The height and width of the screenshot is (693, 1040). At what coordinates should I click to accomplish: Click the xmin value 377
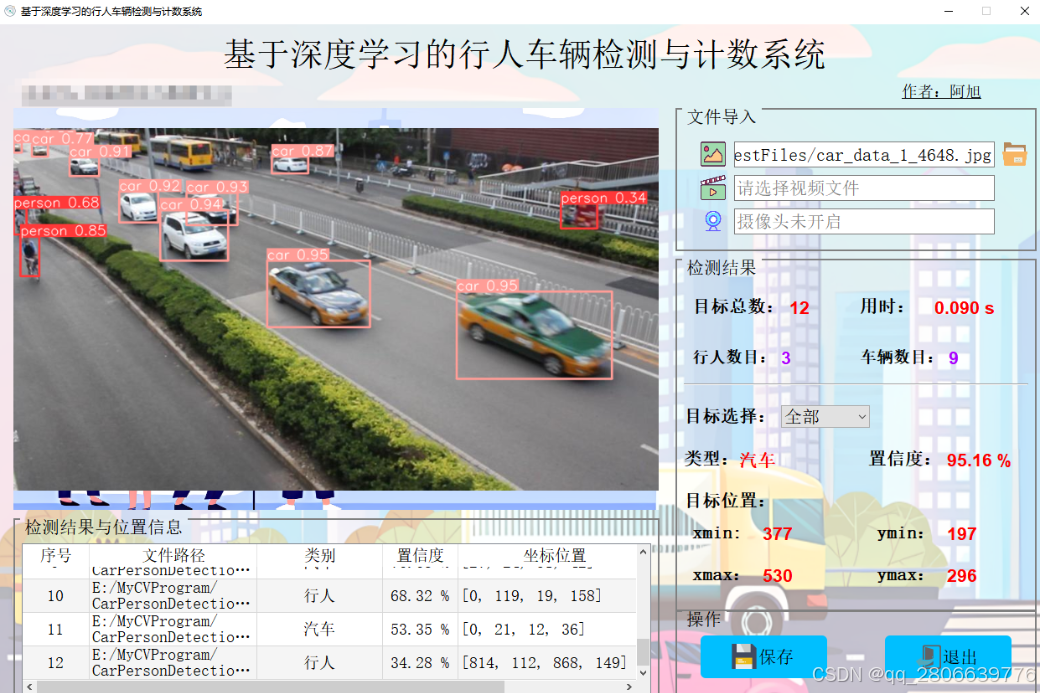[x=777, y=534]
